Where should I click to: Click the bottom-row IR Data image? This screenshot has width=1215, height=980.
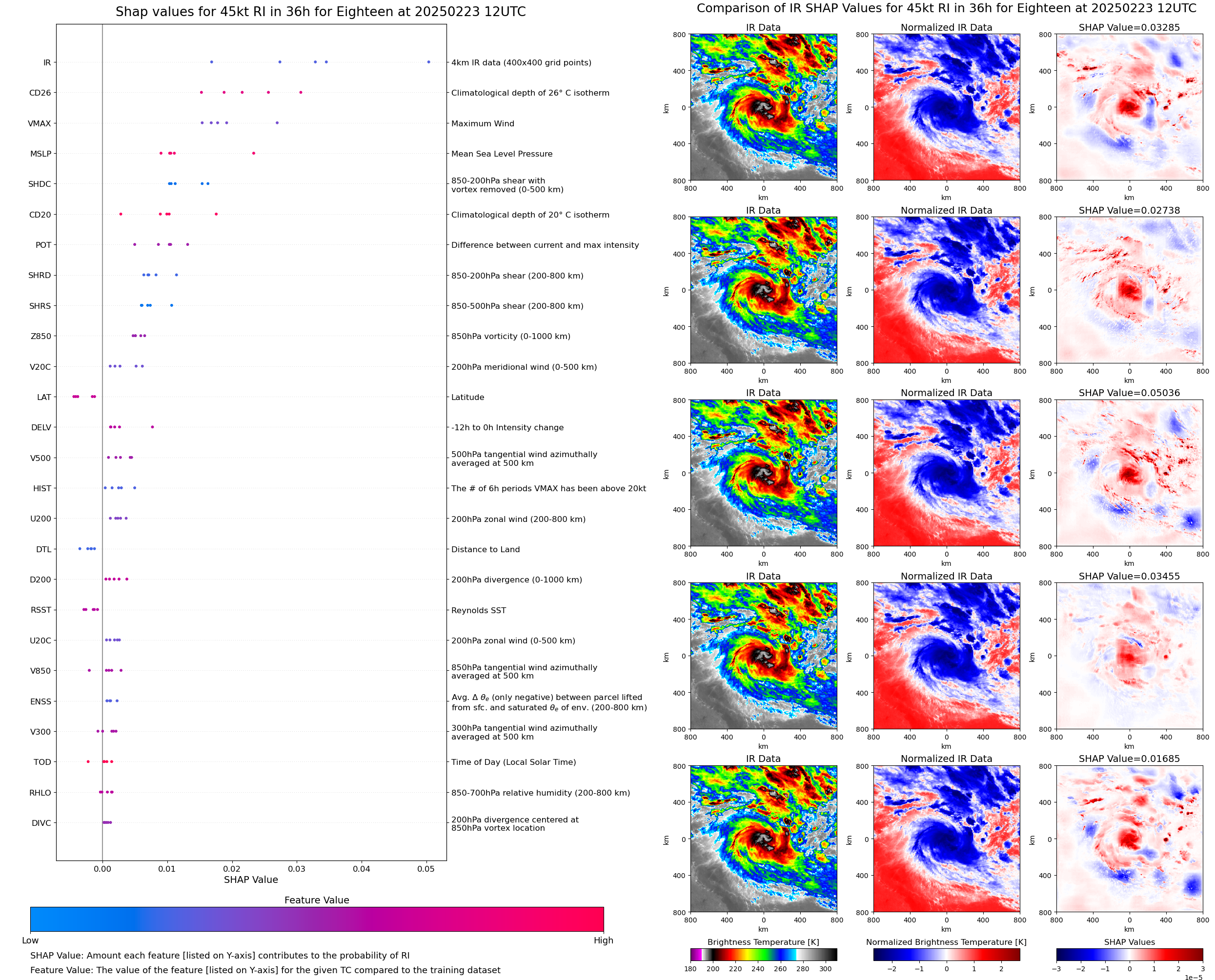pos(763,839)
